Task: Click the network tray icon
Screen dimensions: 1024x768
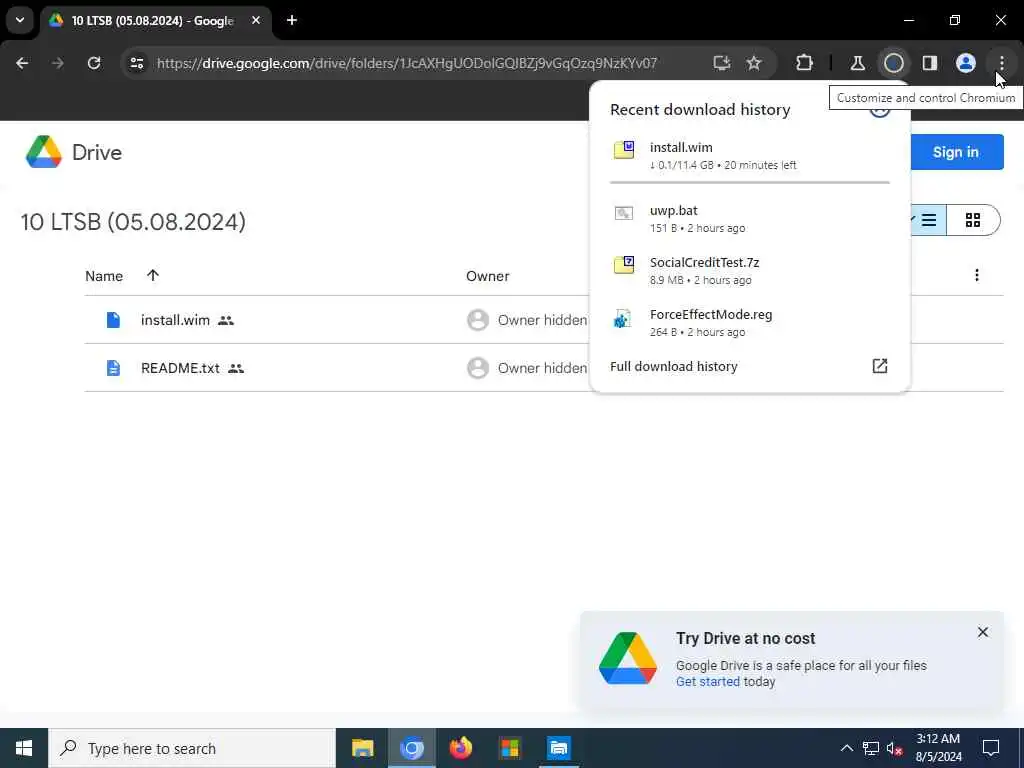Action: coord(871,748)
